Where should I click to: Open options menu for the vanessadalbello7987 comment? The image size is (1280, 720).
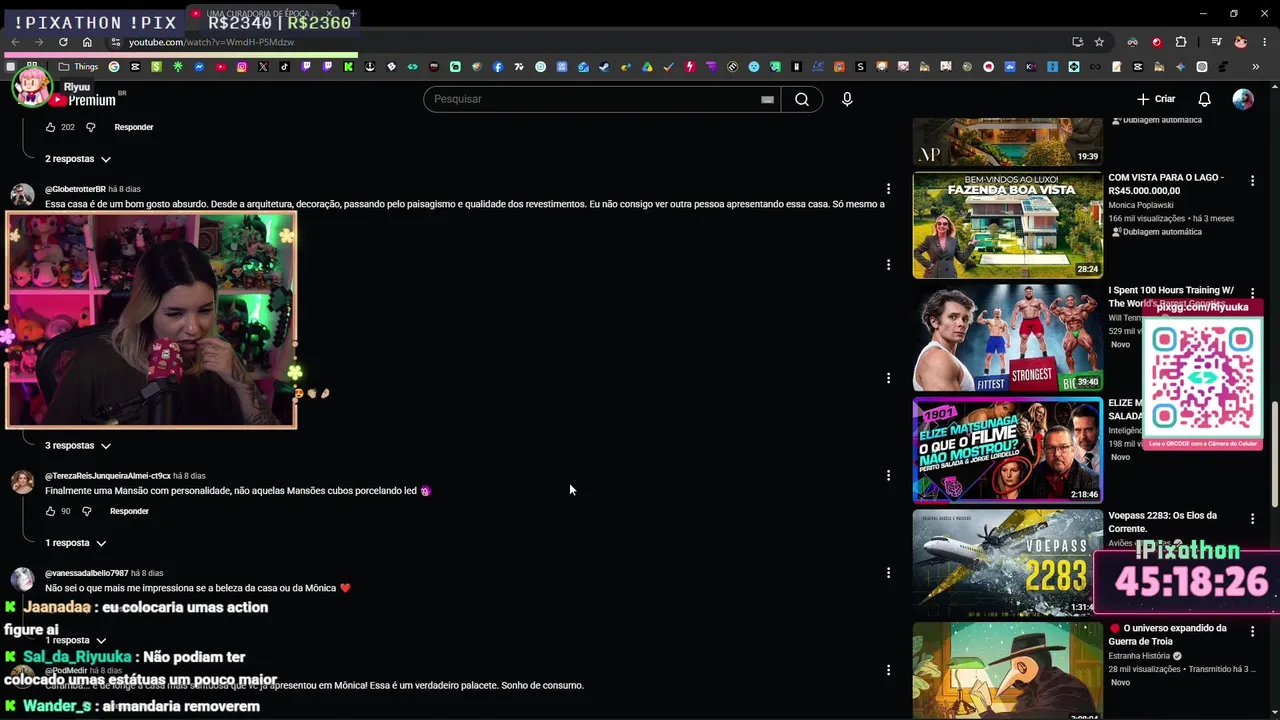click(x=888, y=573)
